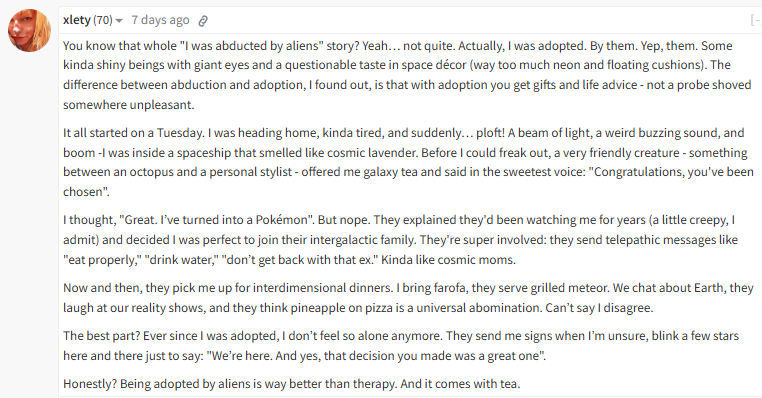Click the paragraph beginning "I thought, Great"
762x398 pixels.
pos(400,240)
